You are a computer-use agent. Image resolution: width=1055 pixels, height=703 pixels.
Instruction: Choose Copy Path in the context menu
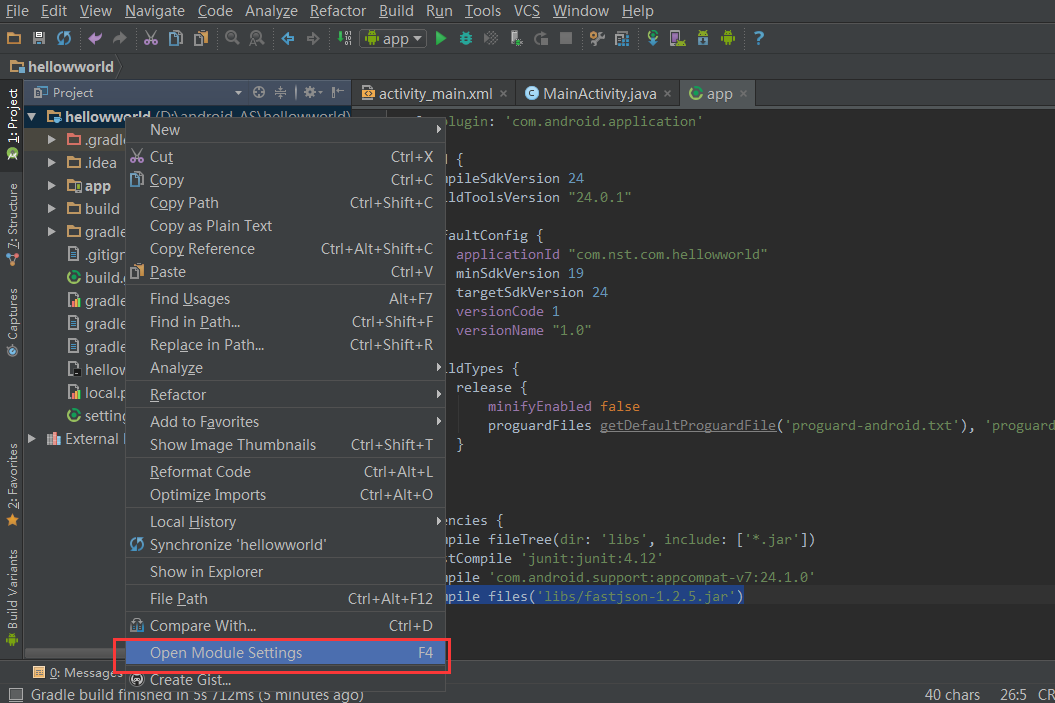tap(184, 203)
